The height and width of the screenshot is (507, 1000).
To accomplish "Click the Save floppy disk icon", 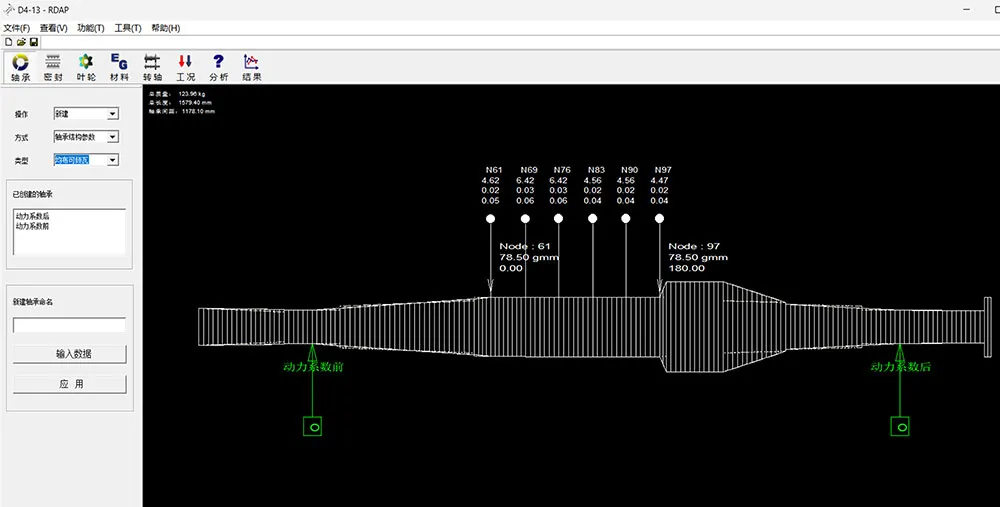I will click(34, 42).
